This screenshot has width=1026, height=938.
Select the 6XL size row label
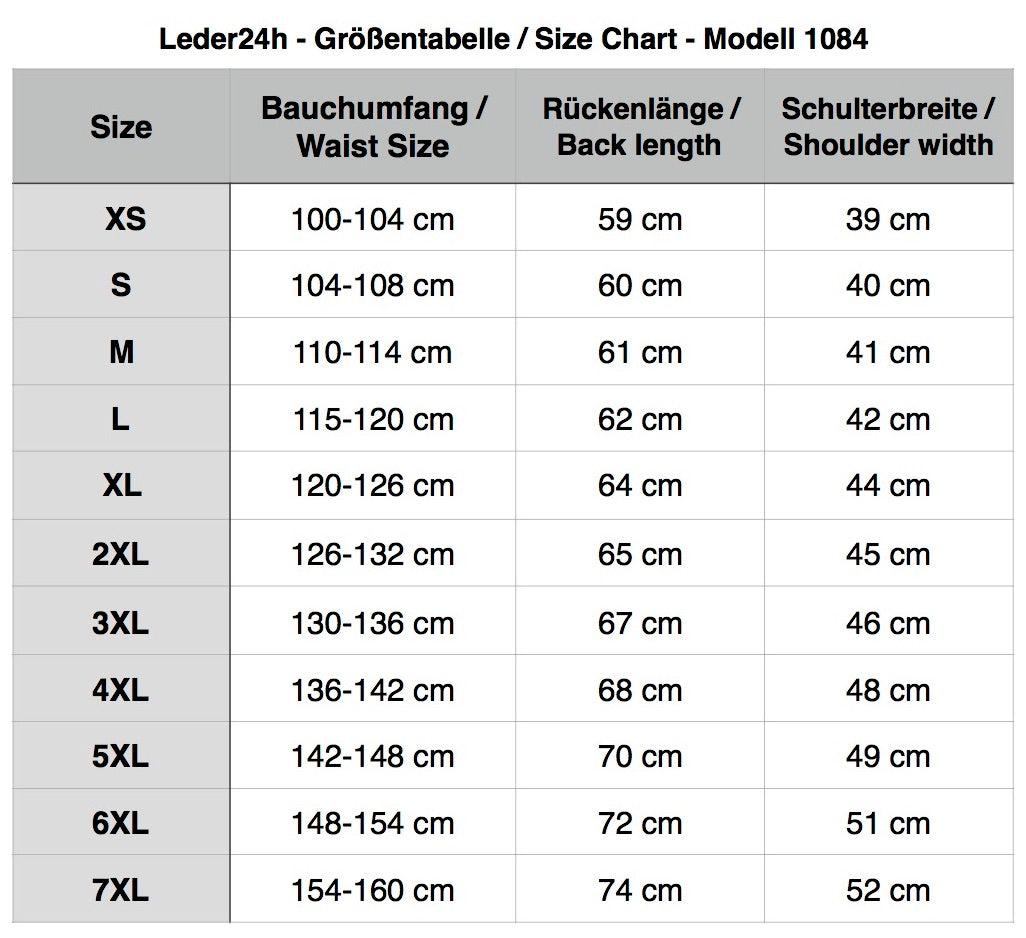coord(120,823)
